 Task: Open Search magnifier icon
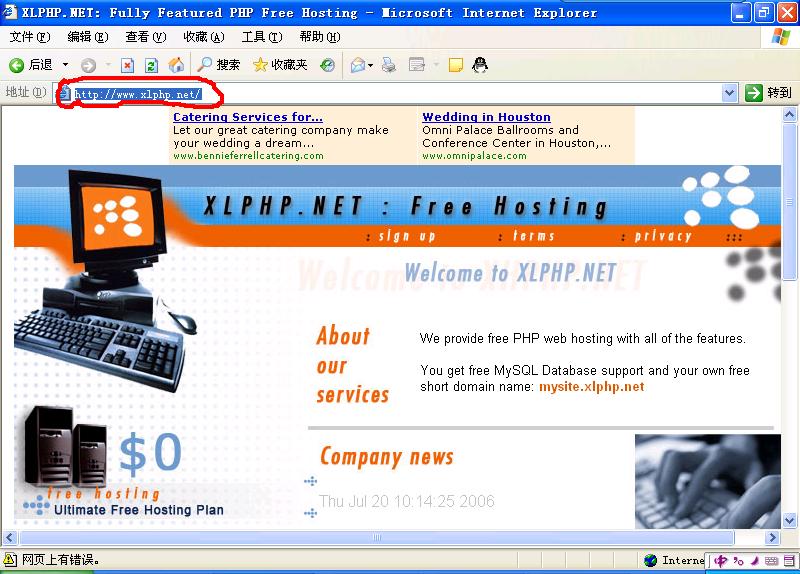coord(205,64)
